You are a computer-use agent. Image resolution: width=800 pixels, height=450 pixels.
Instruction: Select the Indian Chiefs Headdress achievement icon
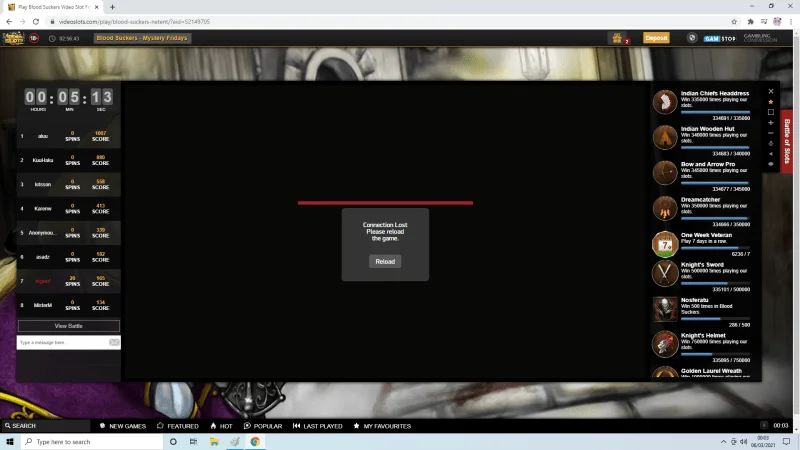[x=665, y=102]
